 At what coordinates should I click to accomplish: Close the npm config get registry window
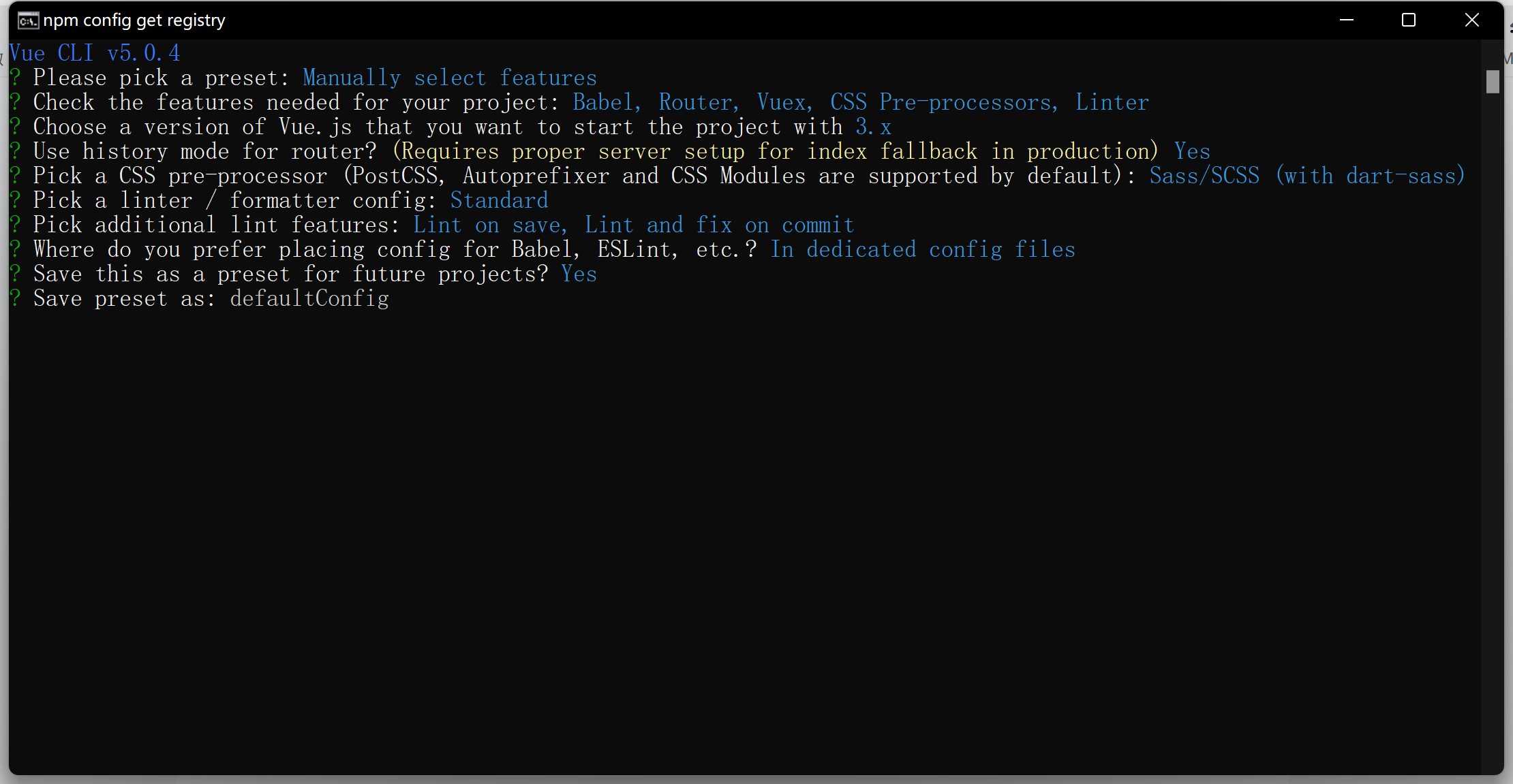pyautogui.click(x=1471, y=20)
